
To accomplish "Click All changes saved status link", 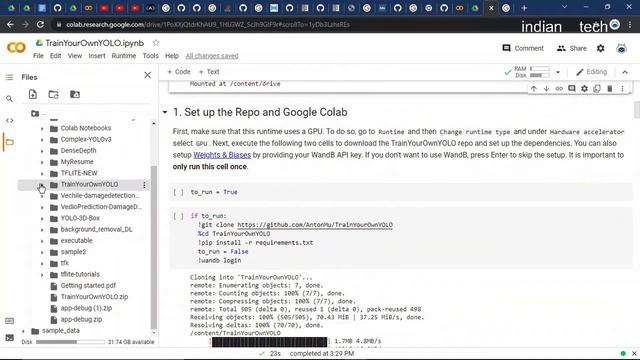I will coord(212,56).
